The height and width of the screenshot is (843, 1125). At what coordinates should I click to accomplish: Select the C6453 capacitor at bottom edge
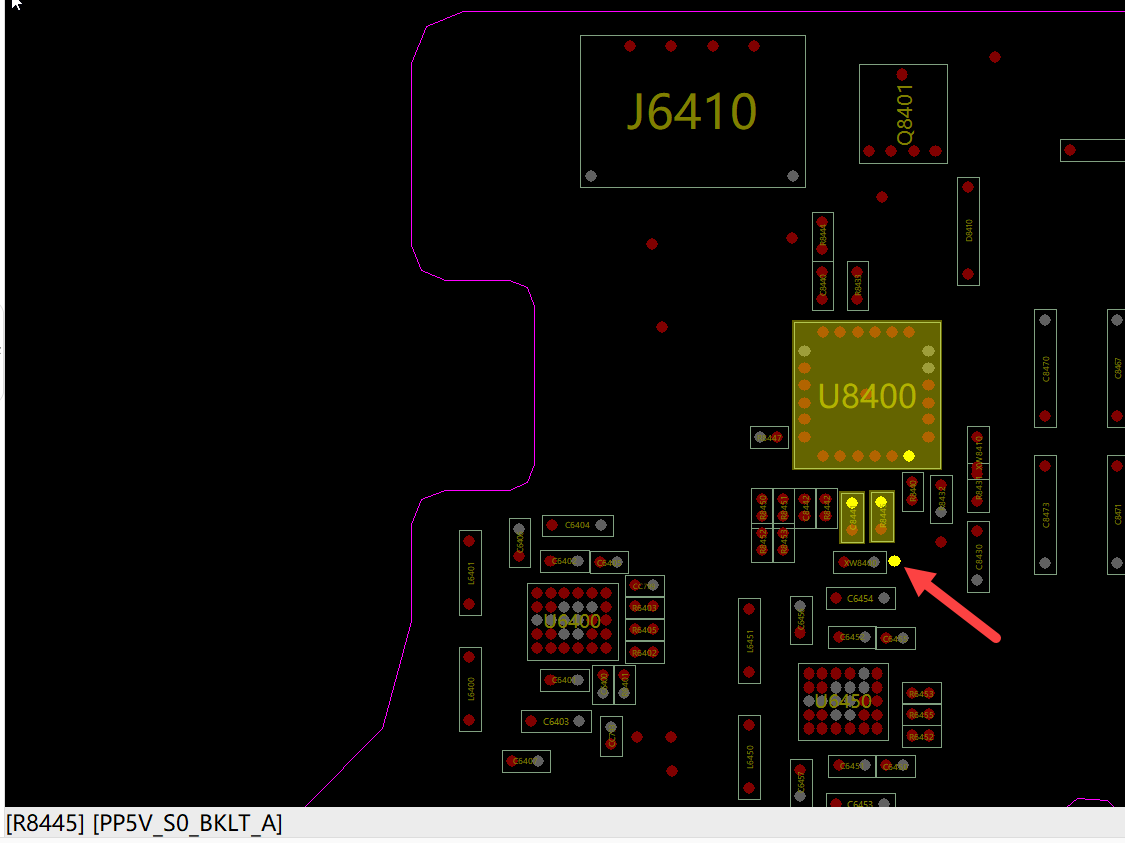pyautogui.click(x=860, y=801)
